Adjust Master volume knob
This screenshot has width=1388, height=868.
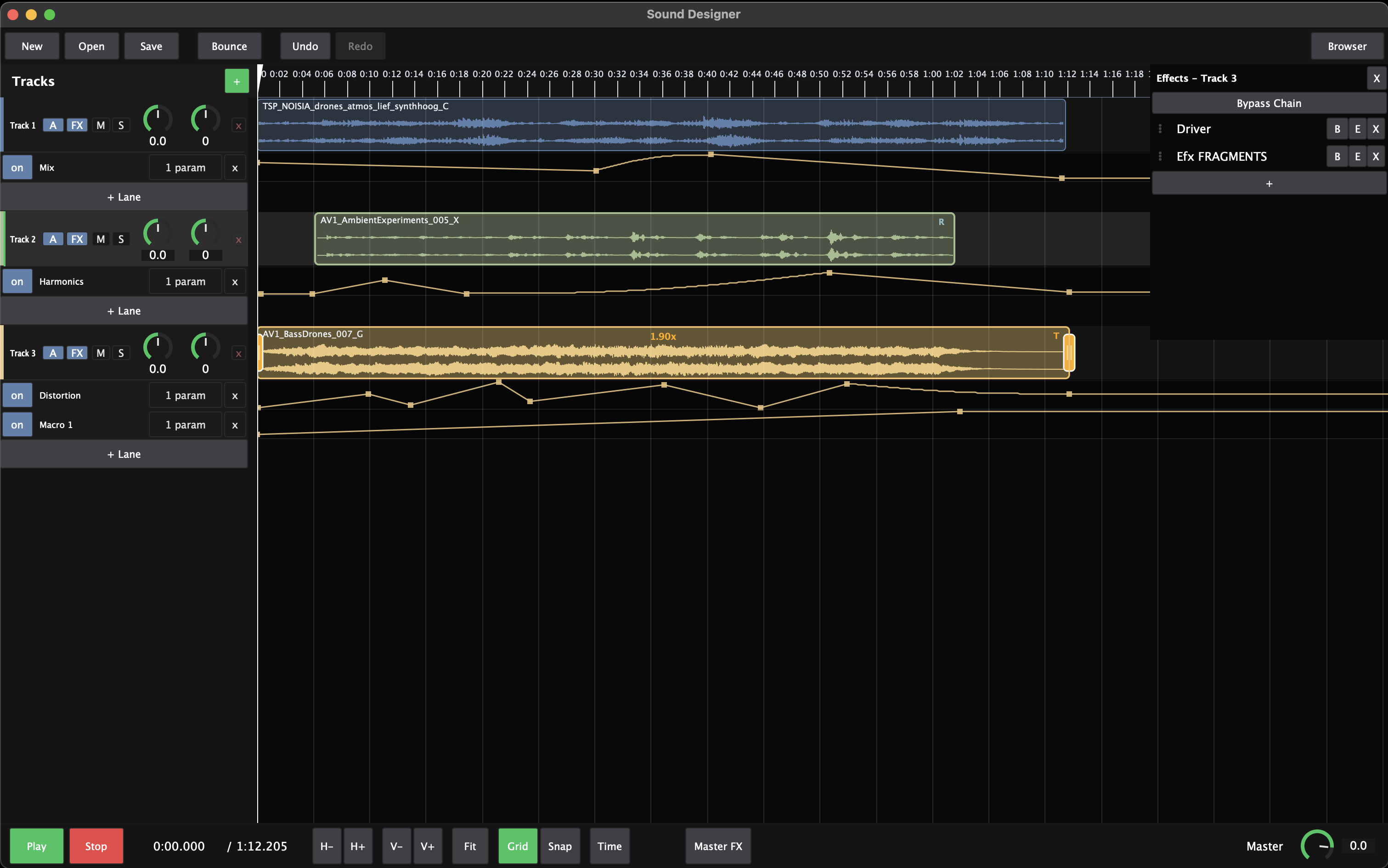point(1317,845)
